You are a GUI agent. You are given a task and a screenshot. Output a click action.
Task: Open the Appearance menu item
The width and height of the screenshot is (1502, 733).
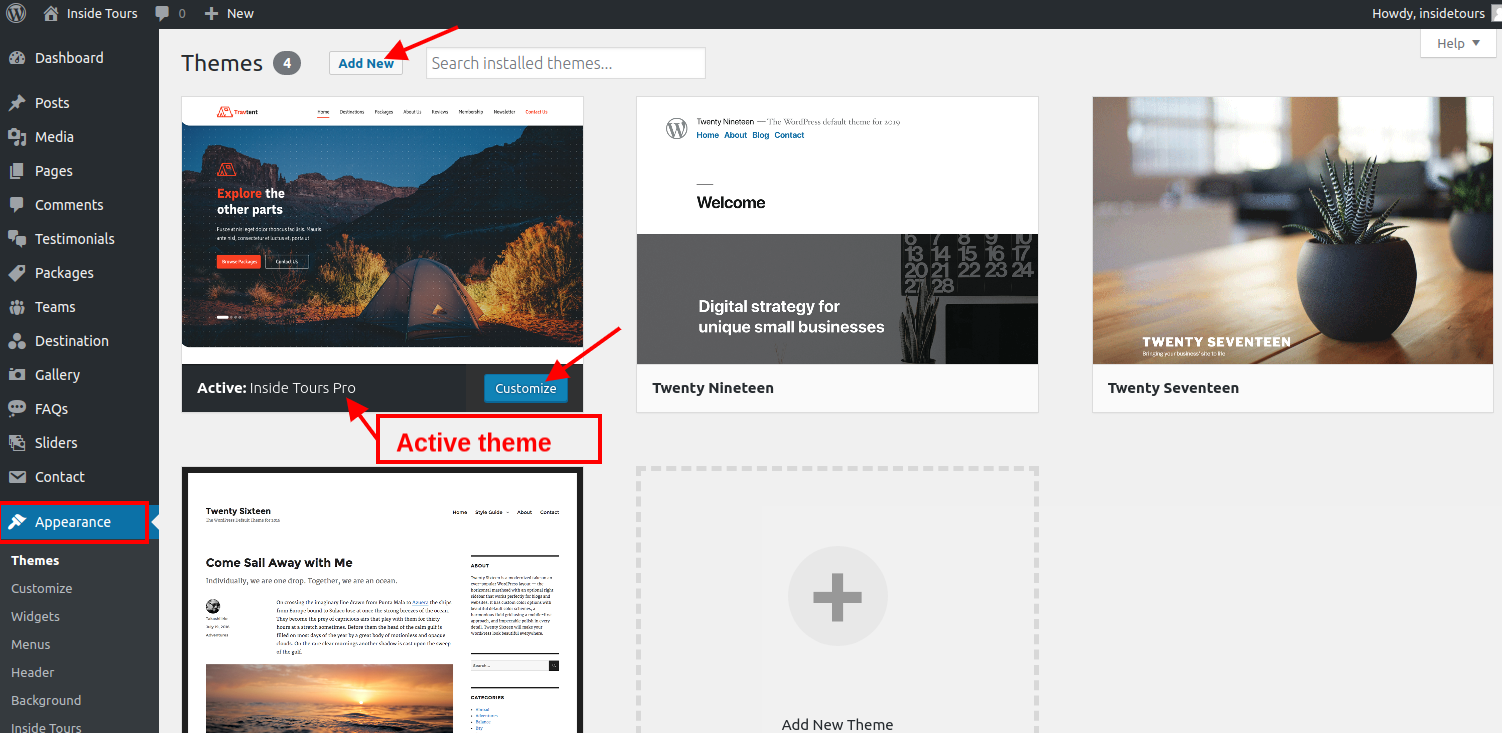click(x=73, y=522)
